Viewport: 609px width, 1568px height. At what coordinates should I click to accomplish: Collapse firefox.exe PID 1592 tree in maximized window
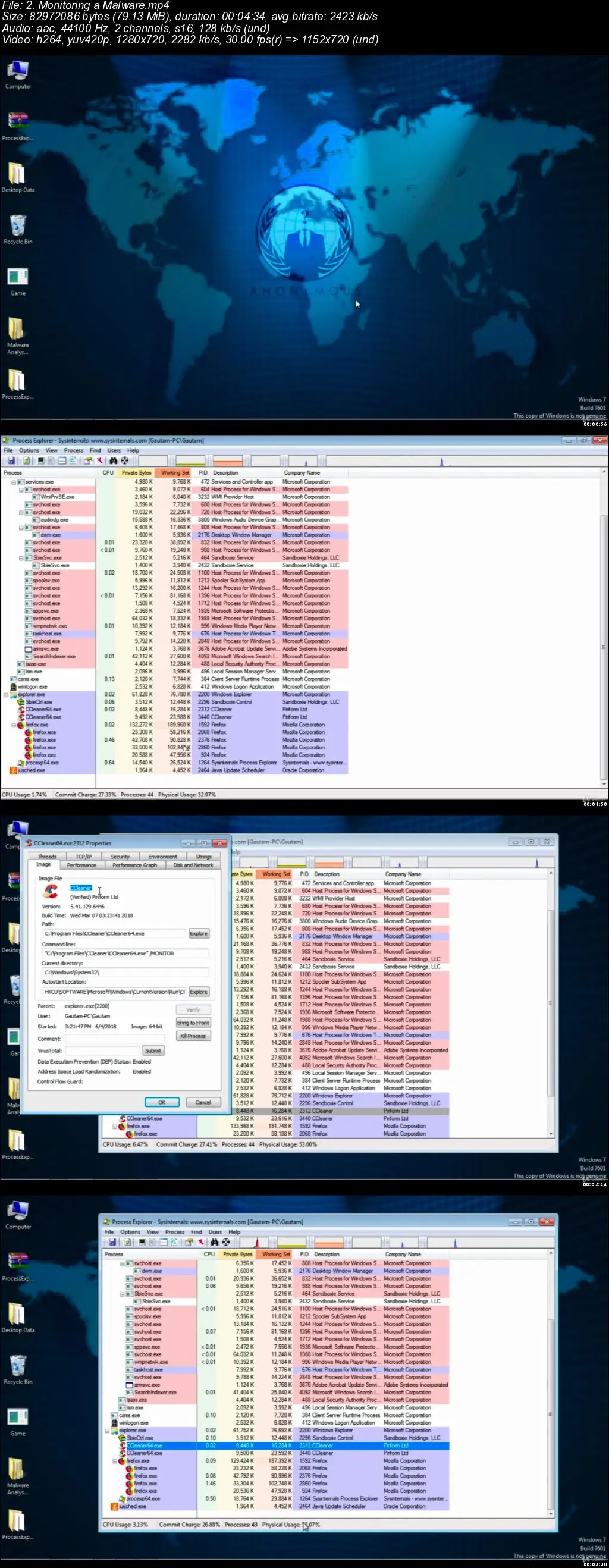point(14,725)
